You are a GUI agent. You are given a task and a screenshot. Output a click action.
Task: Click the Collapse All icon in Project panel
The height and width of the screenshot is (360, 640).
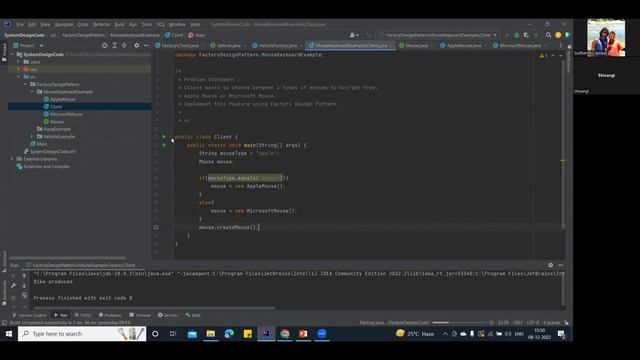pos(124,45)
